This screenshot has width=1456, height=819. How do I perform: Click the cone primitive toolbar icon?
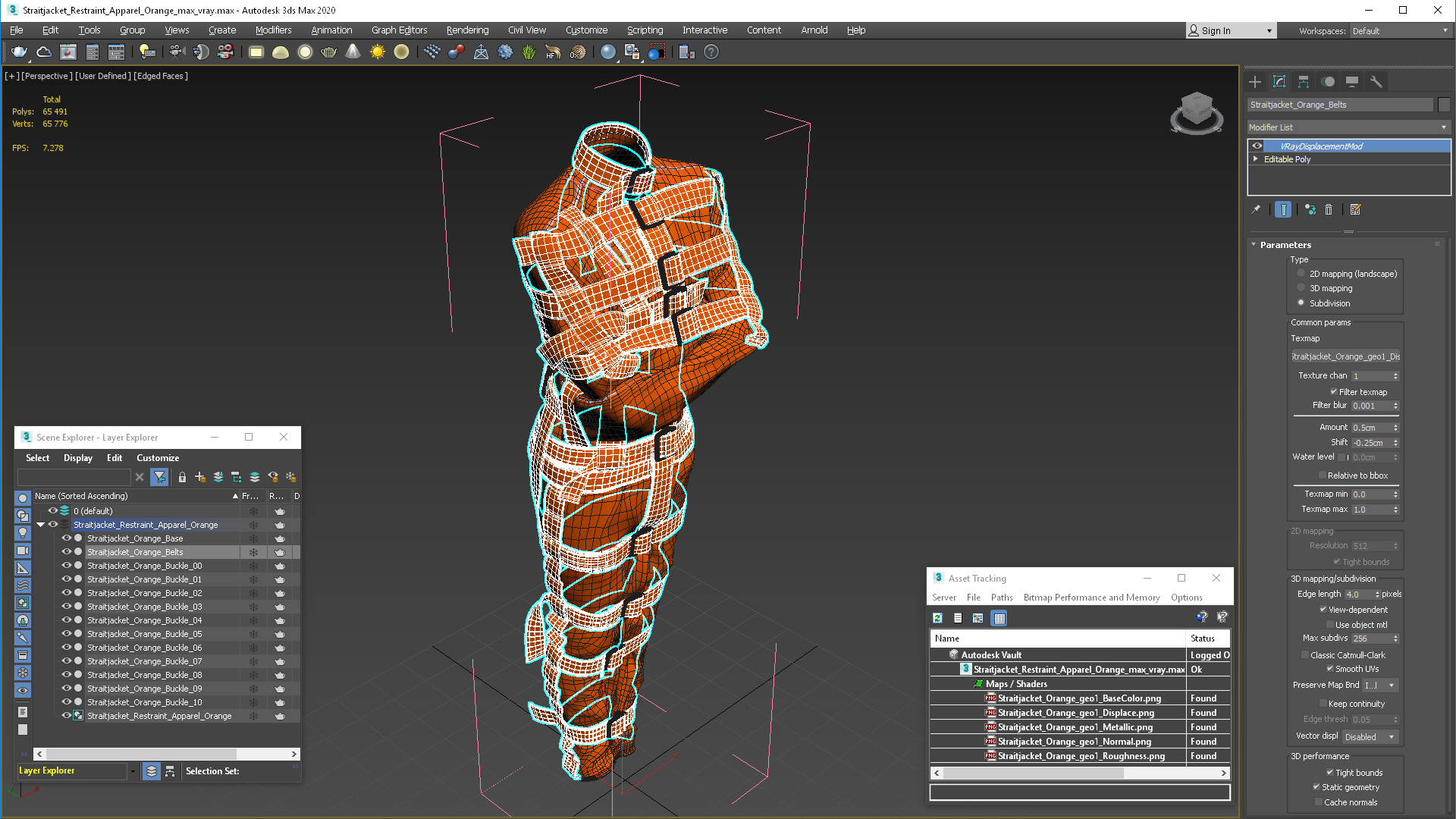(353, 52)
